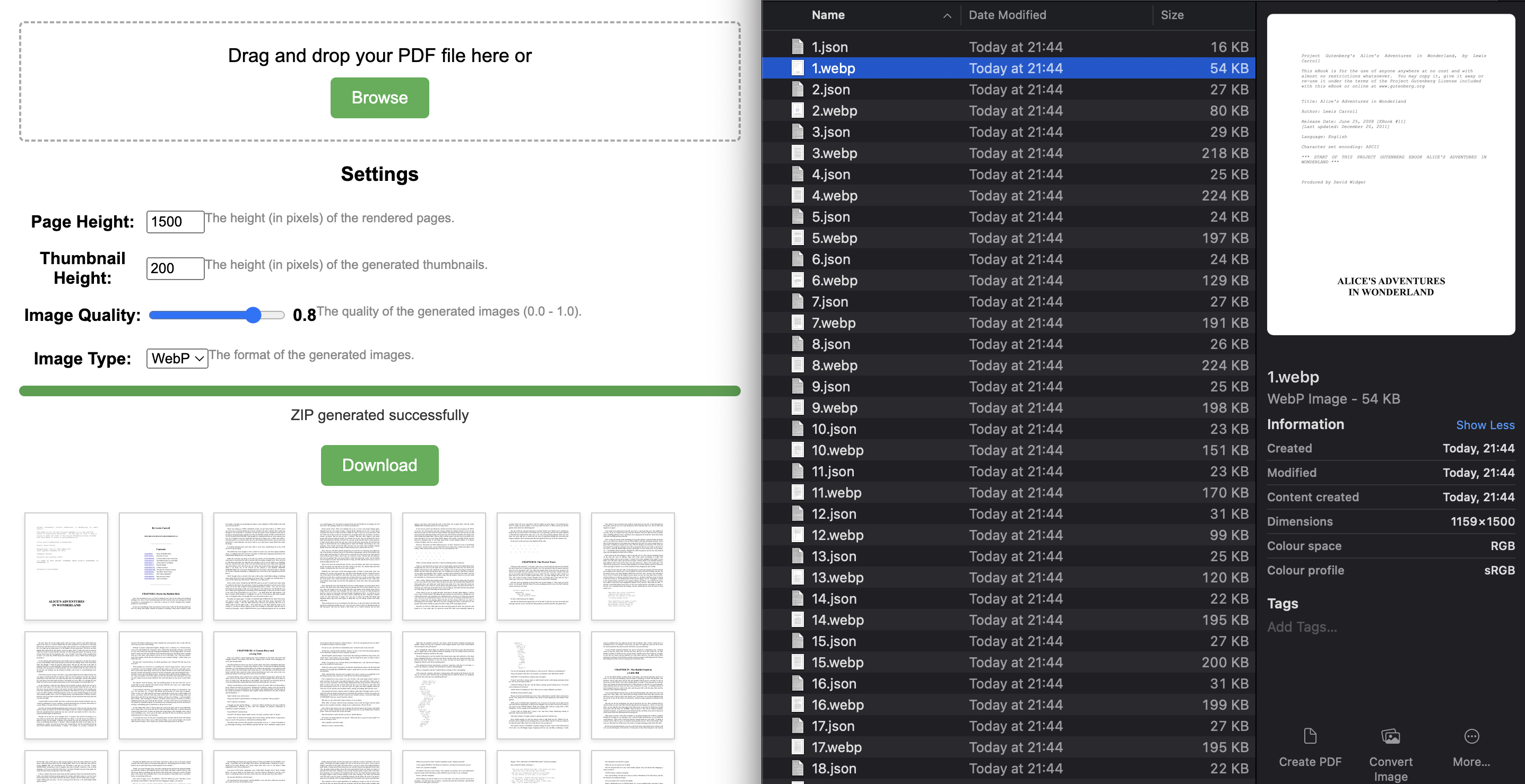Open the Image Type dropdown
Viewport: 1525px width, 784px height.
(x=176, y=359)
